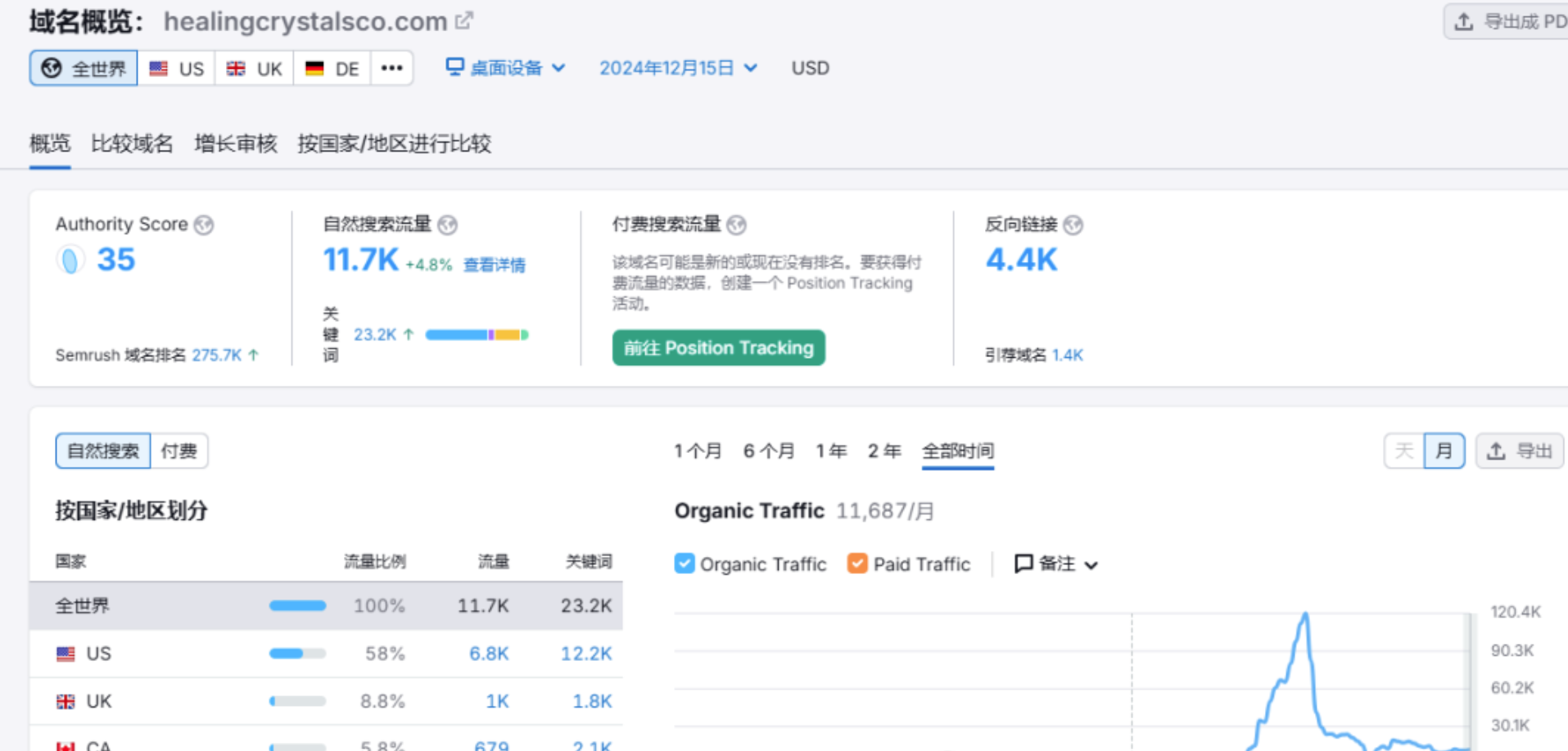Image resolution: width=1568 pixels, height=751 pixels.
Task: Click referring domains value 1.4K
Action: coord(1068,355)
